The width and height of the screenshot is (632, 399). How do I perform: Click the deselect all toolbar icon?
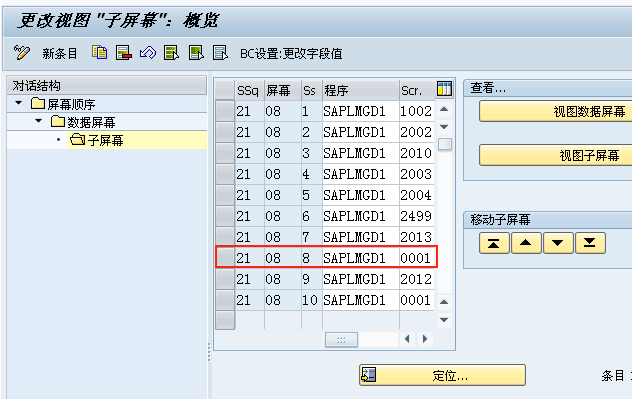pyautogui.click(x=220, y=52)
